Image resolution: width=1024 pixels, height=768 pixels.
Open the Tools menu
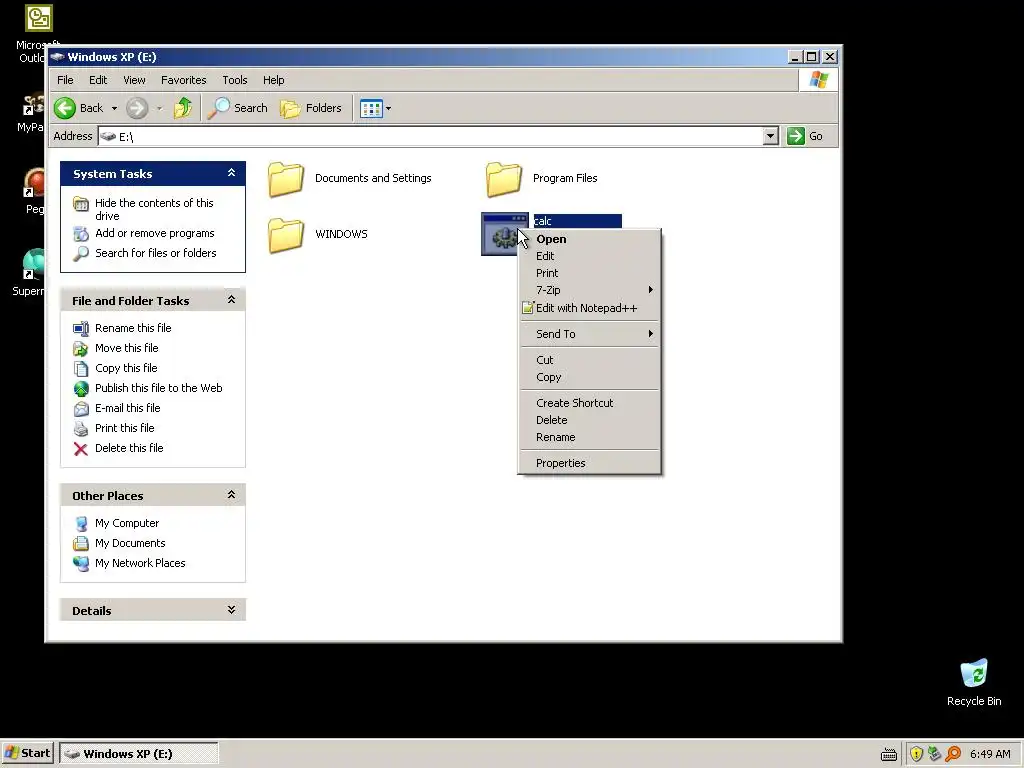[x=234, y=80]
